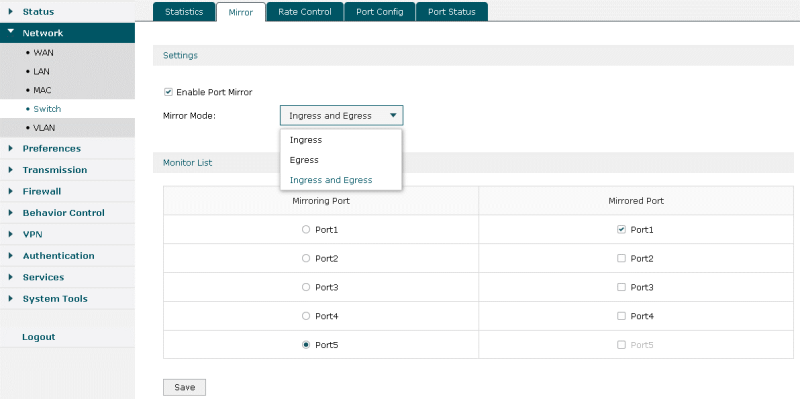Select Port4 as the mirroring port
This screenshot has width=800, height=399.
[306, 316]
